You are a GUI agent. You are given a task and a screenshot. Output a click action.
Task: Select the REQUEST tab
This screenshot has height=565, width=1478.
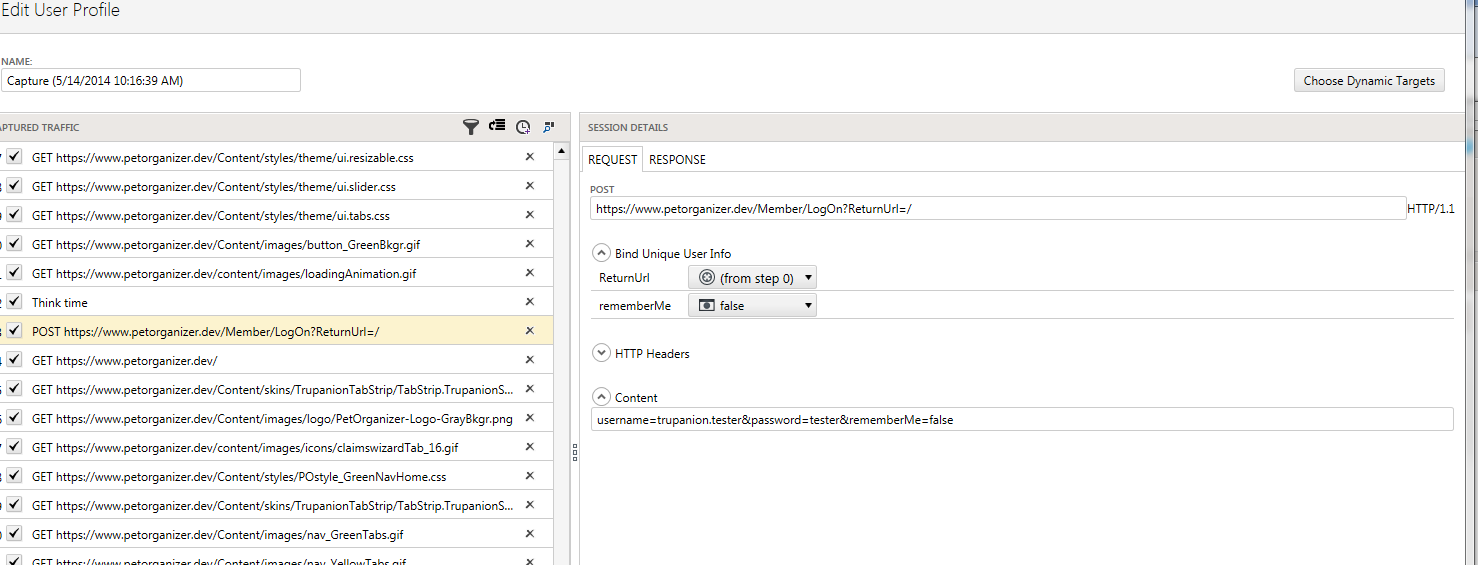(x=612, y=160)
